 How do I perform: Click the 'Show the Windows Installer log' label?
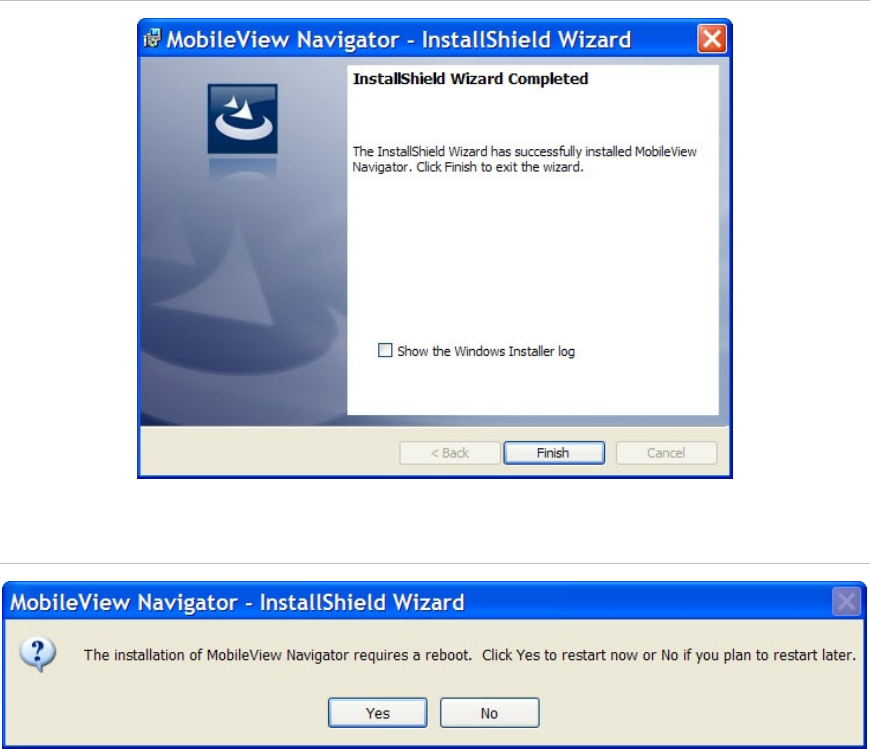pos(486,351)
